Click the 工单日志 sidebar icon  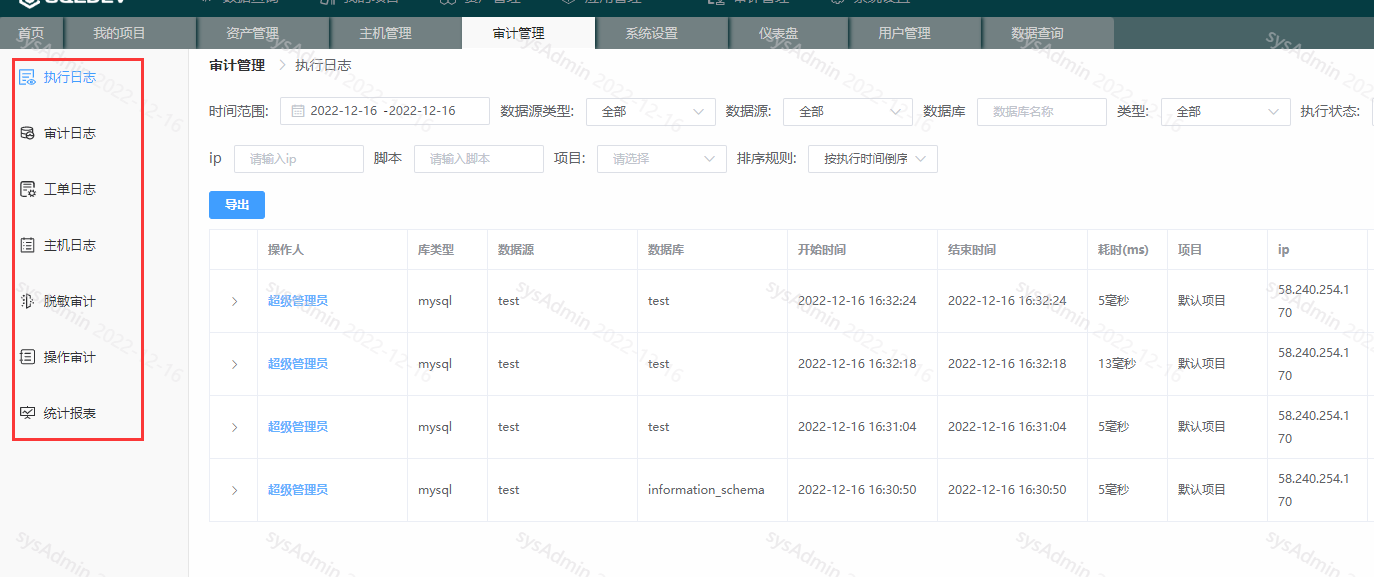(x=27, y=189)
